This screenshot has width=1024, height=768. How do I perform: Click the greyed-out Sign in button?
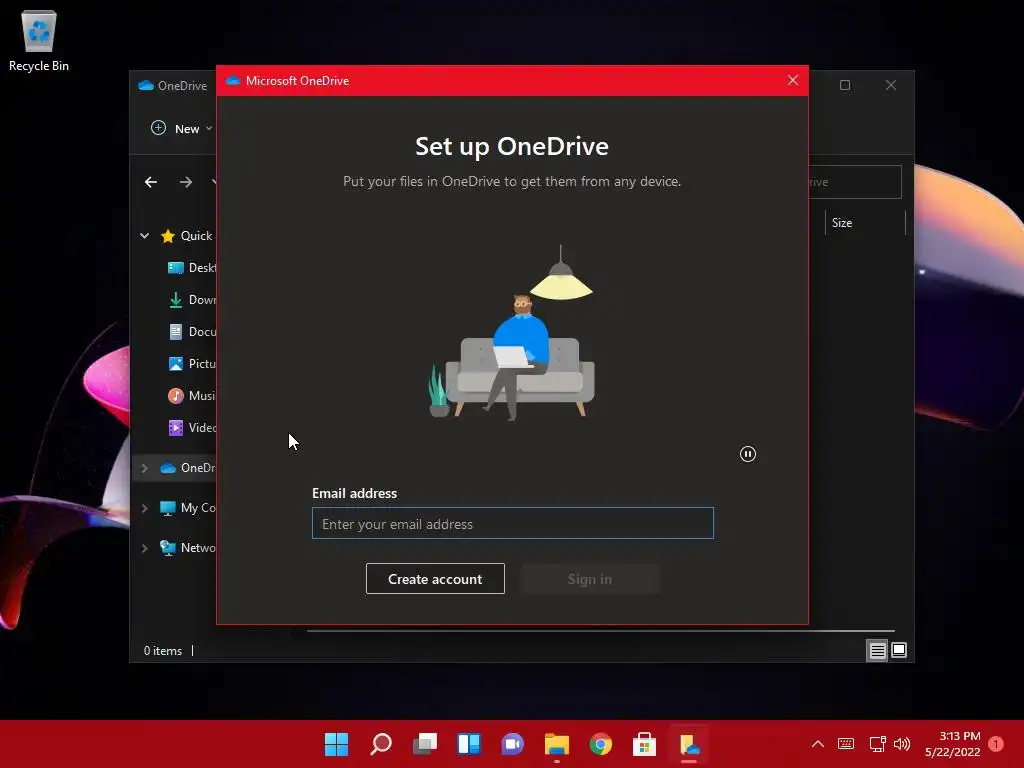click(590, 579)
